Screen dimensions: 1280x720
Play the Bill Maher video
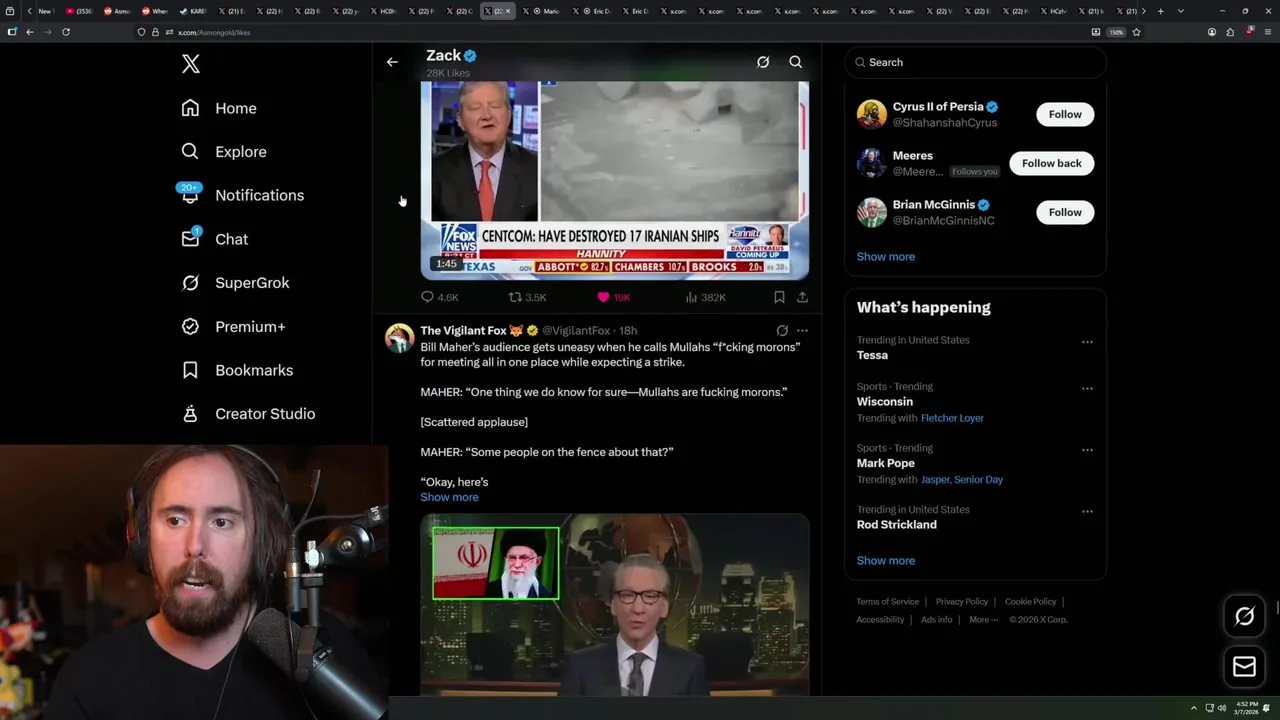pos(614,605)
